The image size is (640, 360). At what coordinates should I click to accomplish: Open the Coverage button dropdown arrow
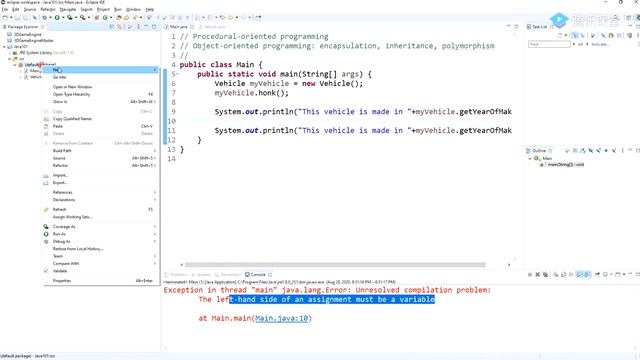coord(76,18)
